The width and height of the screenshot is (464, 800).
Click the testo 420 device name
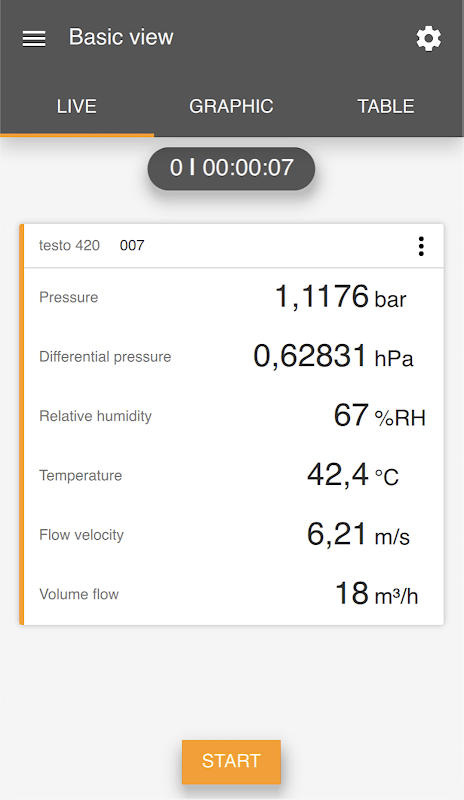click(69, 245)
